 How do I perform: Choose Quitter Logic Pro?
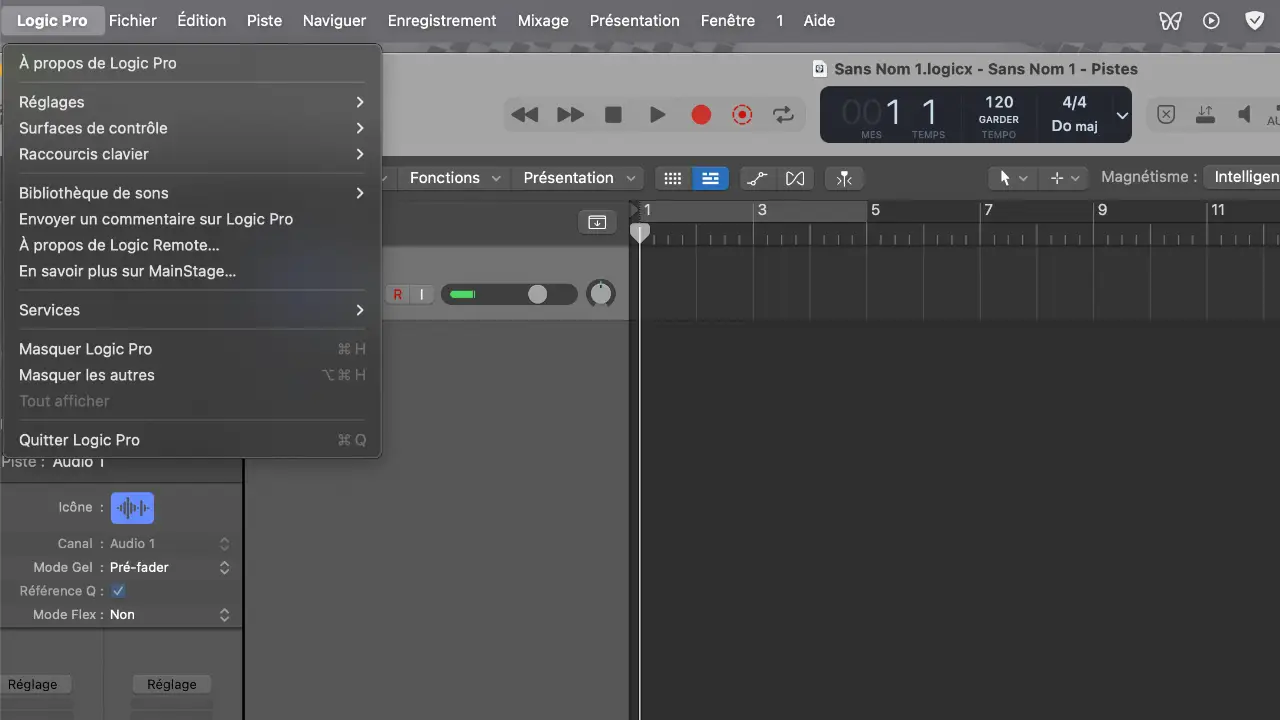[192, 440]
